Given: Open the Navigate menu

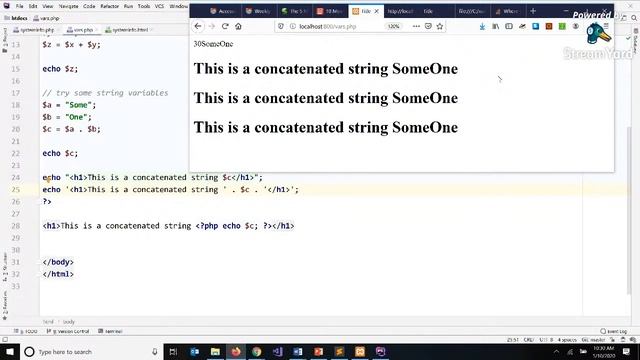Looking at the screenshot, I should [x=68, y=6].
